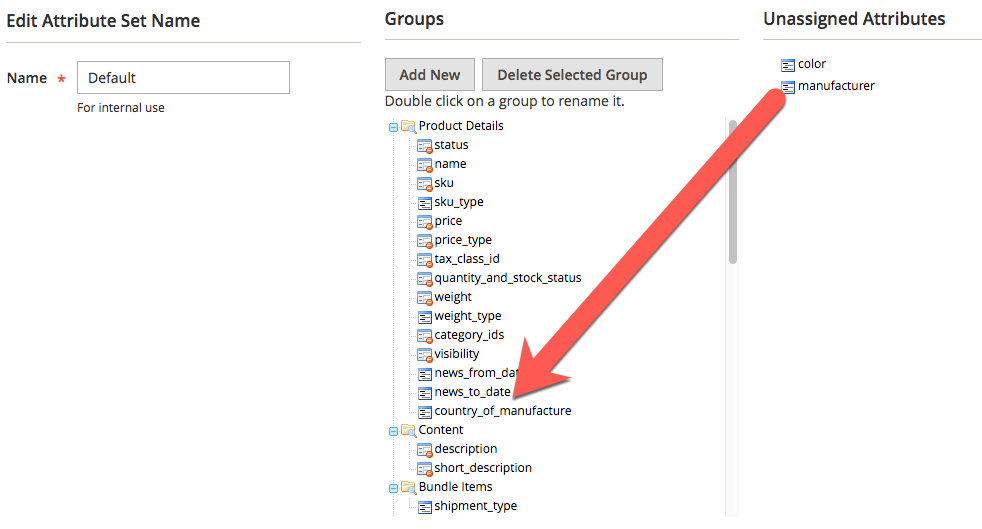This screenshot has height=529, width=982.
Task: Click Delete Selected Group button
Action: pos(572,74)
